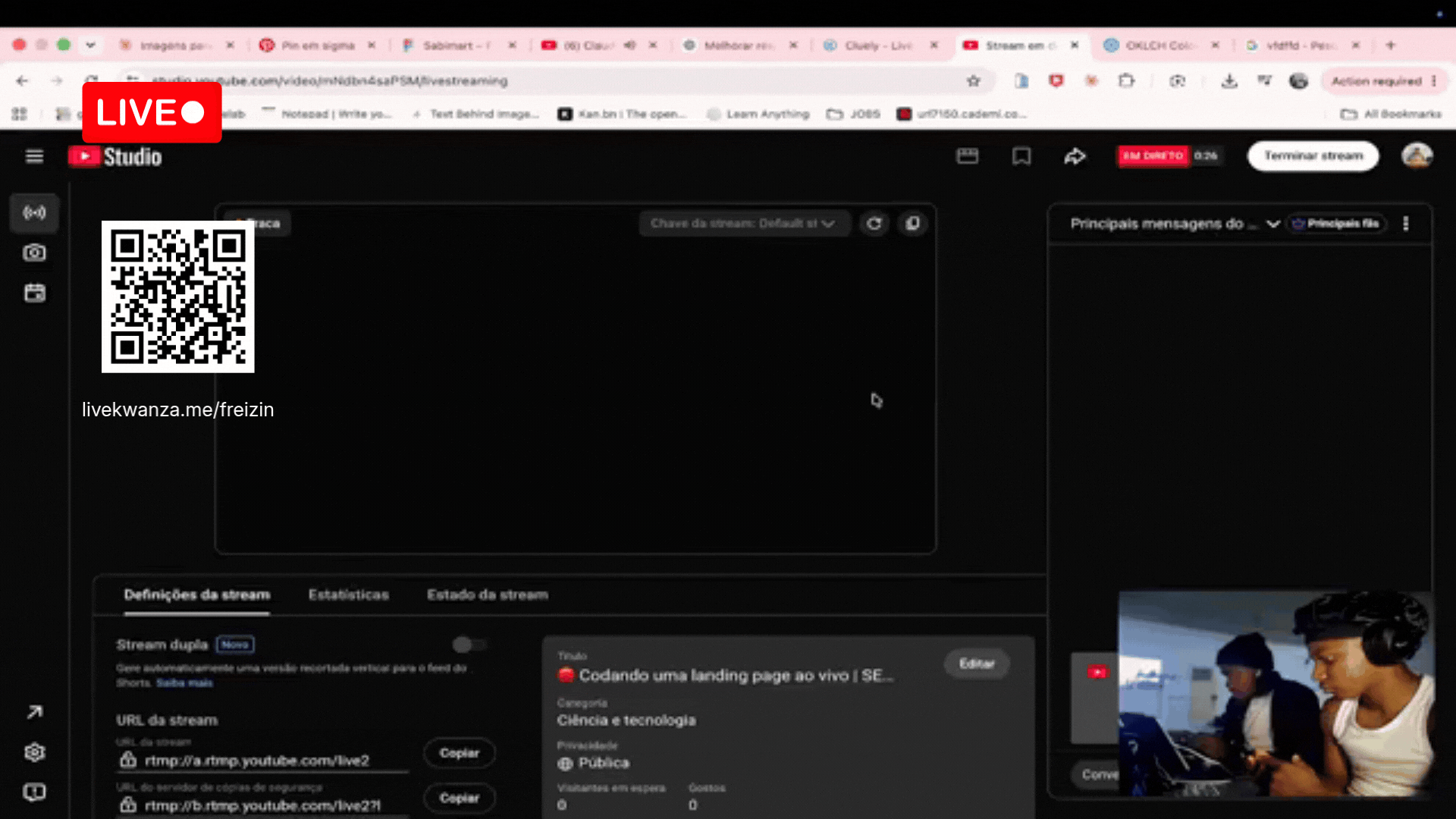
Task: Open the browser profile avatar icon
Action: [x=1299, y=81]
